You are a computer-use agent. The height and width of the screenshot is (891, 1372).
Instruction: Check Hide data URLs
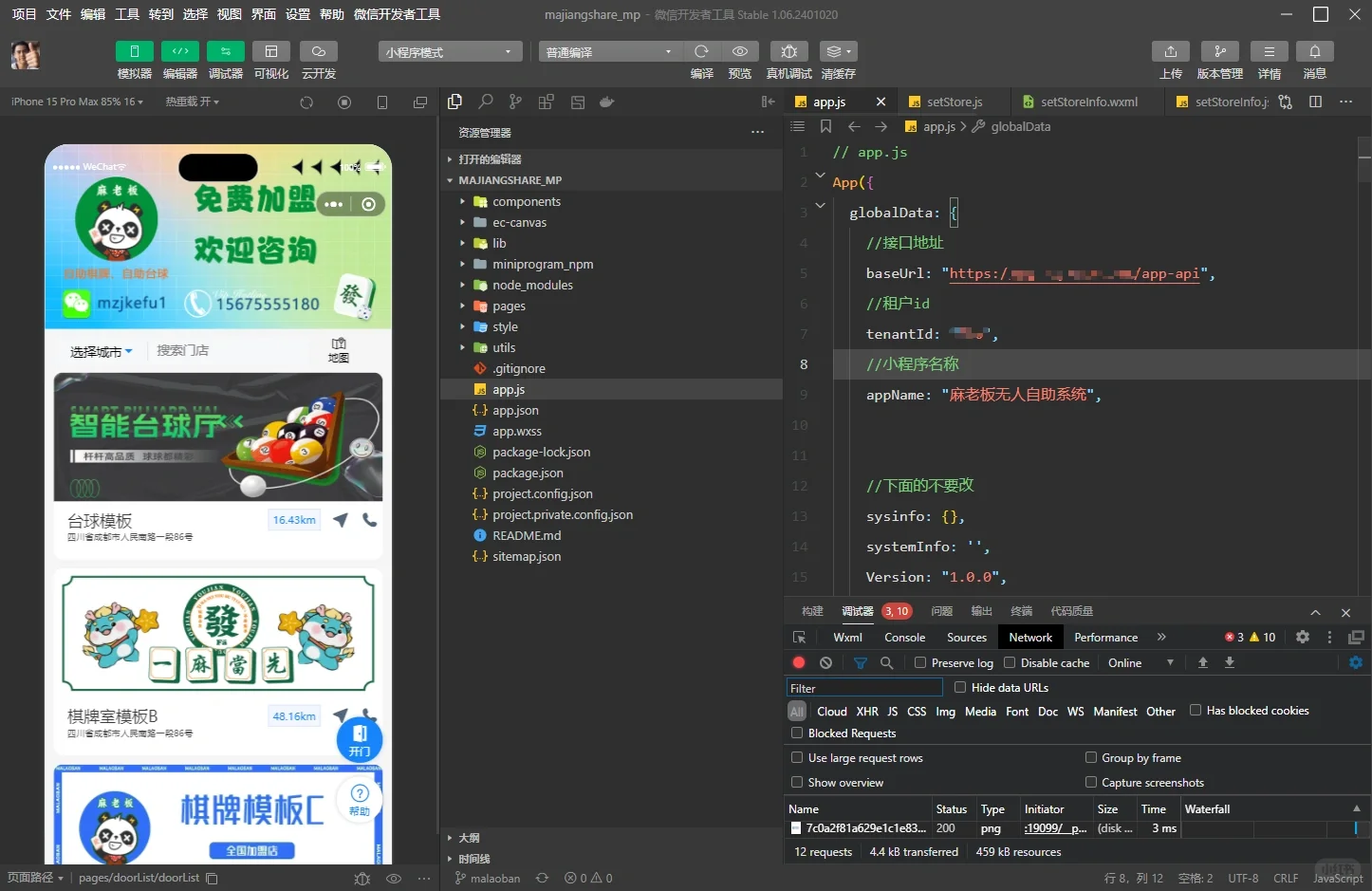tap(960, 688)
